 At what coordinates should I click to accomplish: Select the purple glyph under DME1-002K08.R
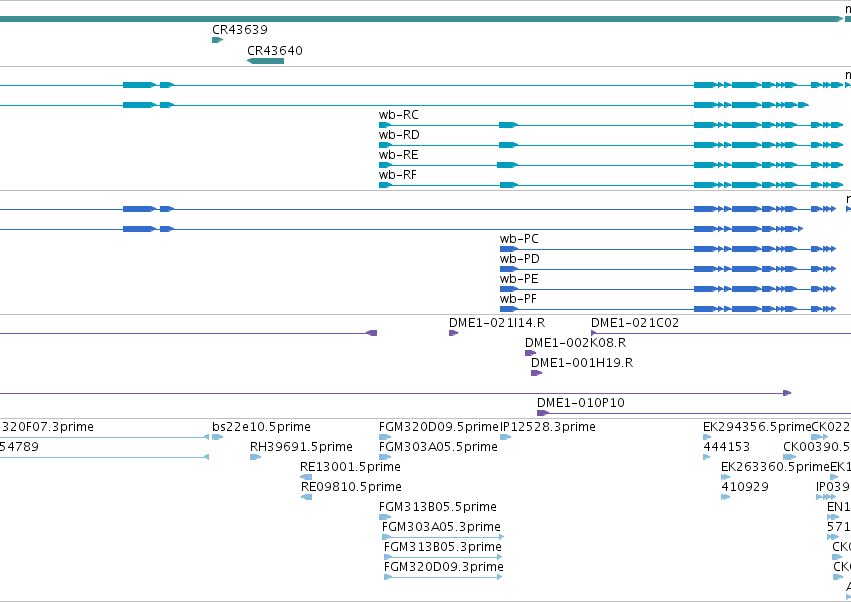530,353
